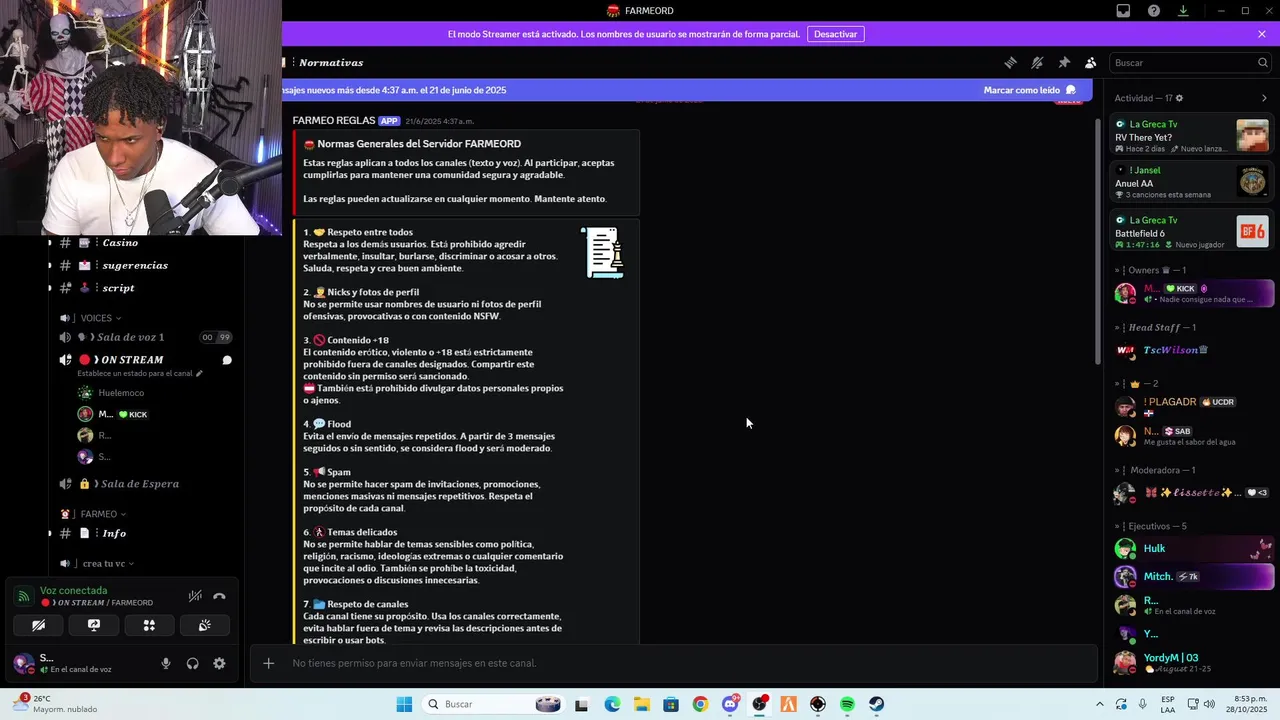Click the FARMEO REGLAS author name
The image size is (1280, 720).
(x=334, y=121)
